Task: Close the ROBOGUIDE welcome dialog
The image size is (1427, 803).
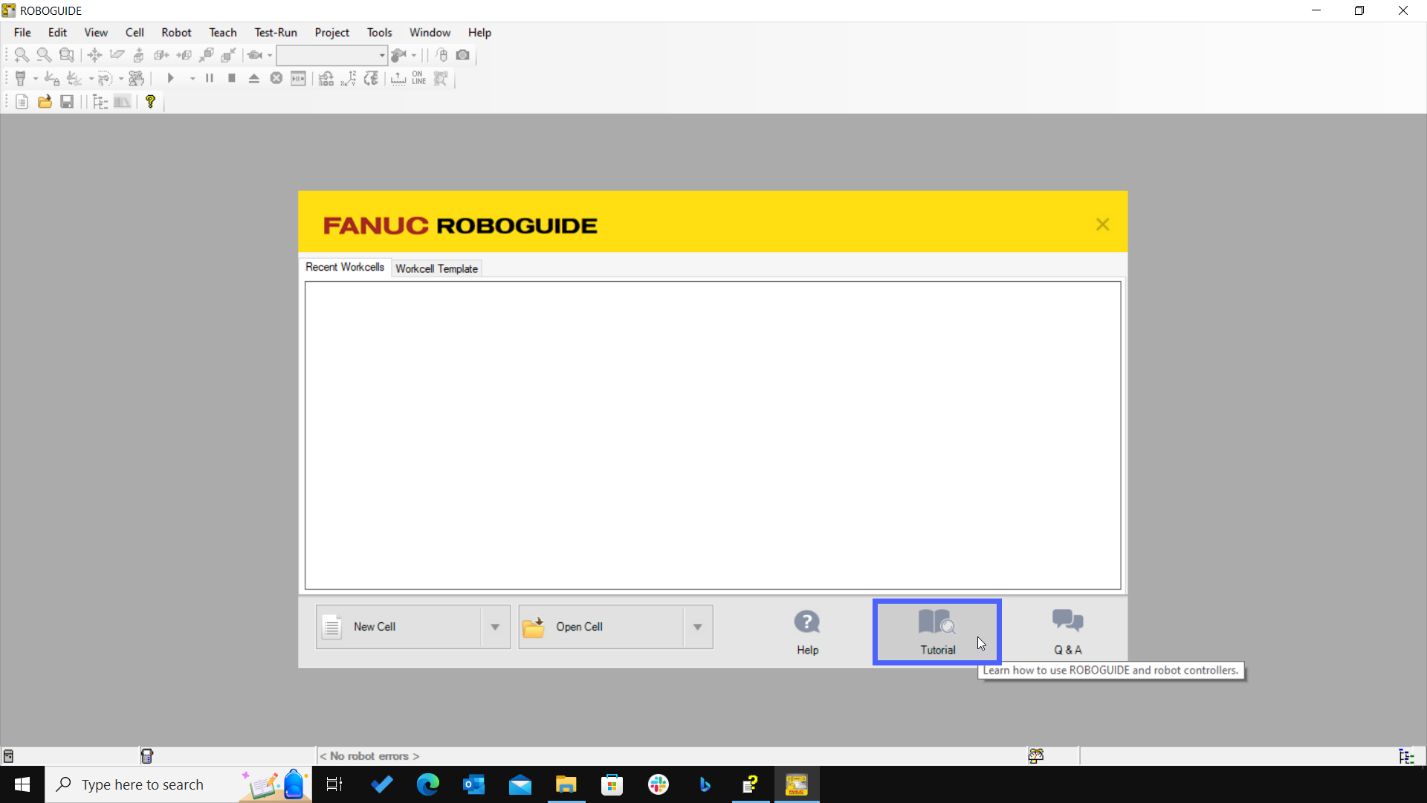Action: 1102,224
